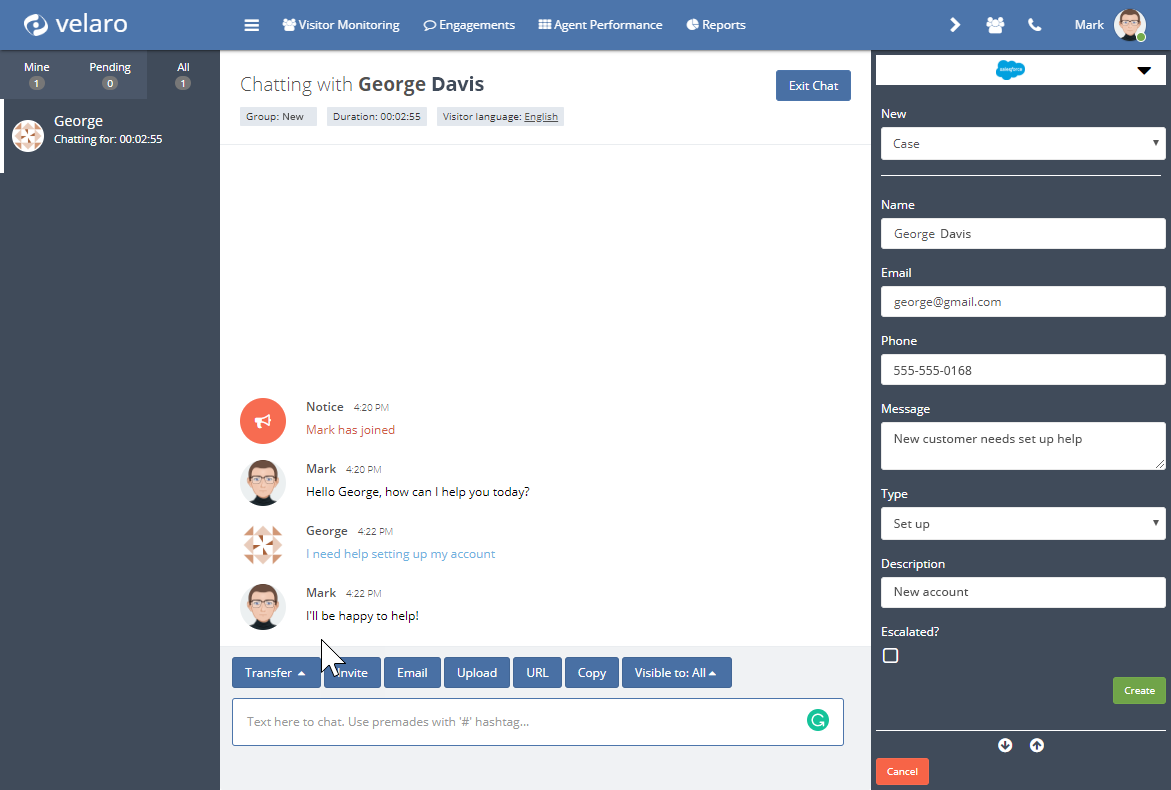Open Mark's profile avatar
Image resolution: width=1171 pixels, height=790 pixels.
(x=1129, y=25)
